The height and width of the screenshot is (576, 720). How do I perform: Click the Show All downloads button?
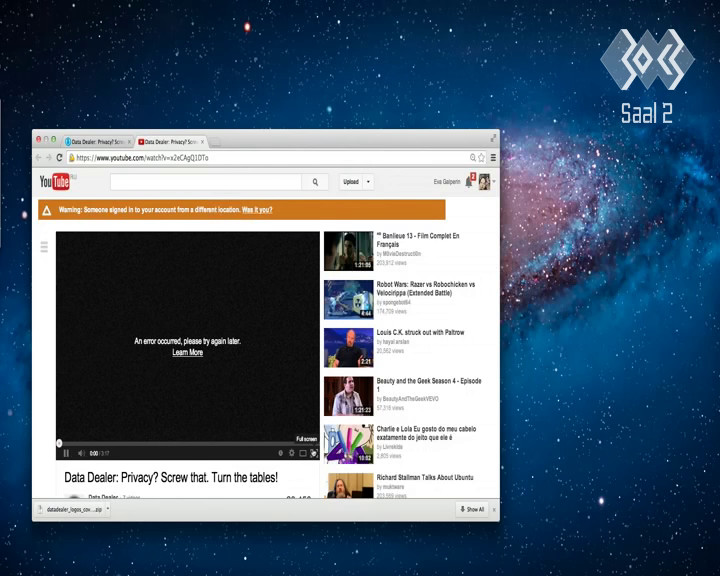coord(472,509)
